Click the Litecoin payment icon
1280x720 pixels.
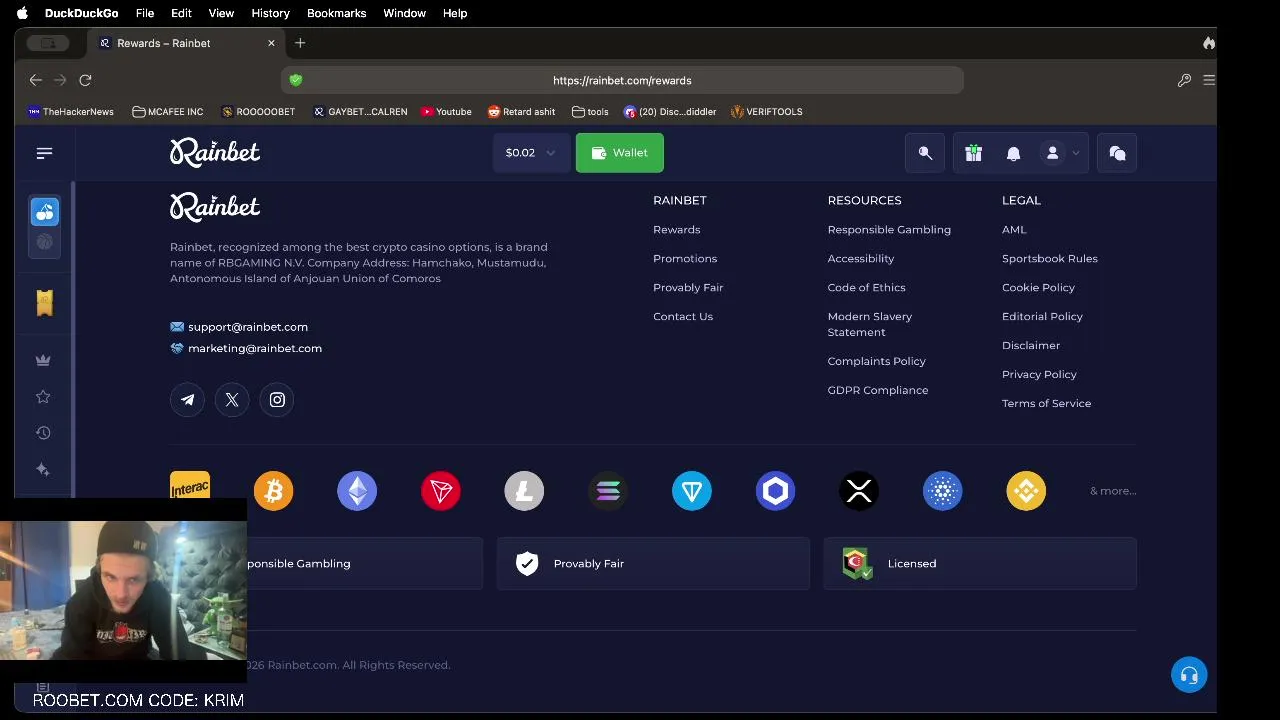(524, 491)
